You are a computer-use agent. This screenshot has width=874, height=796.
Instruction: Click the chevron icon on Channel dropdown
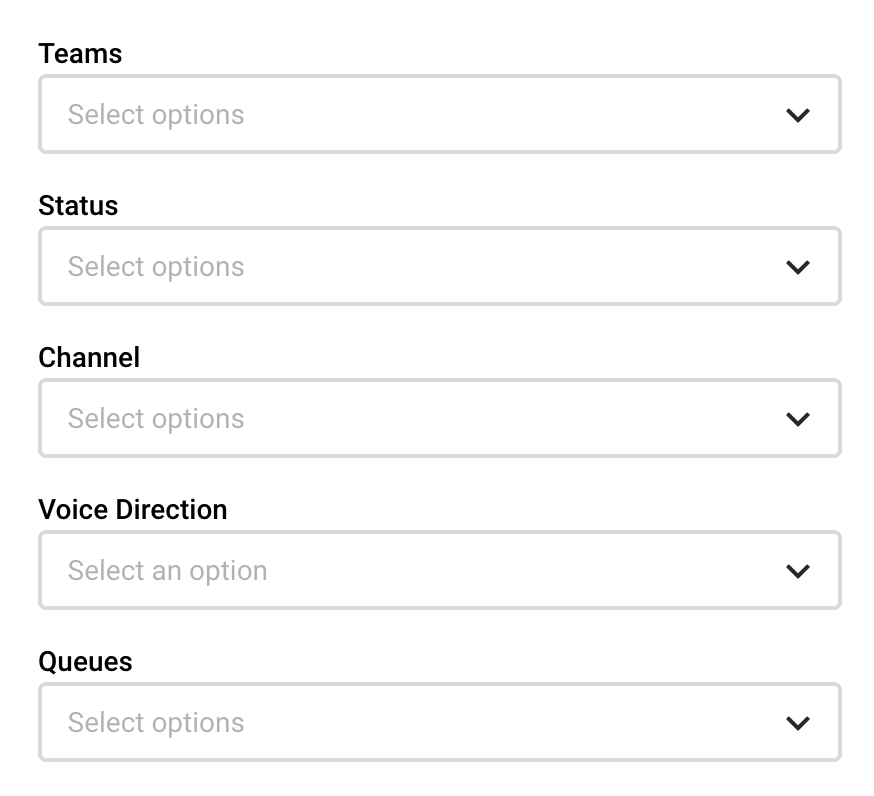coord(798,418)
